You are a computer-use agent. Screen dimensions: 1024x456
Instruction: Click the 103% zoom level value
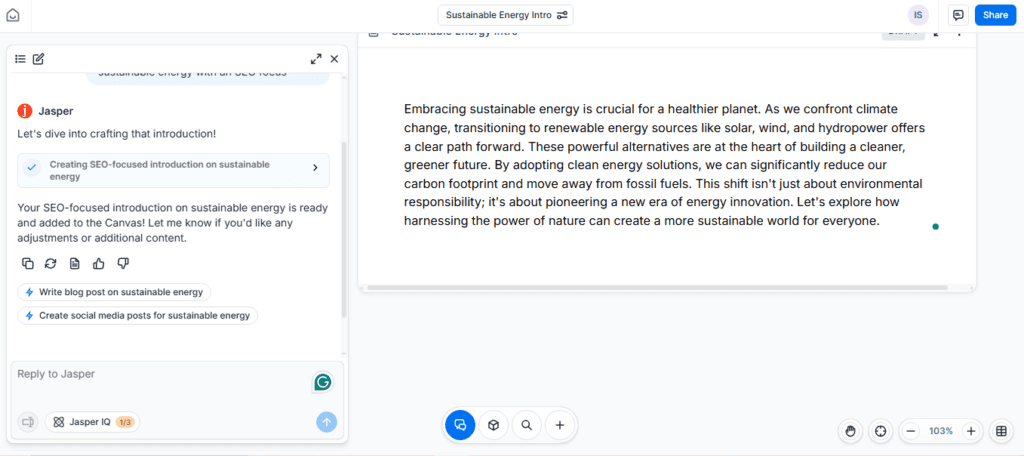[941, 431]
